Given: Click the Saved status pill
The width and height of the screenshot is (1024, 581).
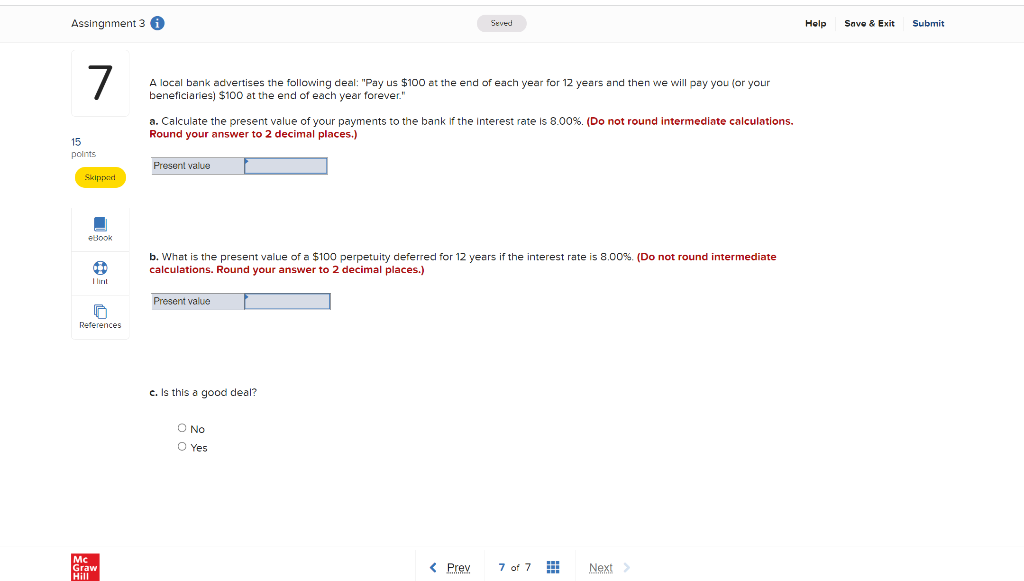Looking at the screenshot, I should click(501, 23).
